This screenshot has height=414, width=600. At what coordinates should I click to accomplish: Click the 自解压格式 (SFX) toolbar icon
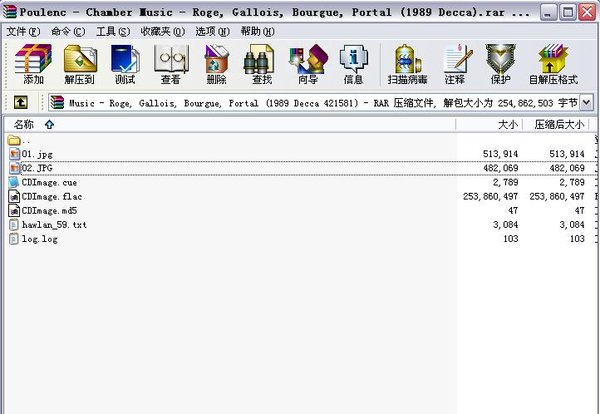pos(553,59)
